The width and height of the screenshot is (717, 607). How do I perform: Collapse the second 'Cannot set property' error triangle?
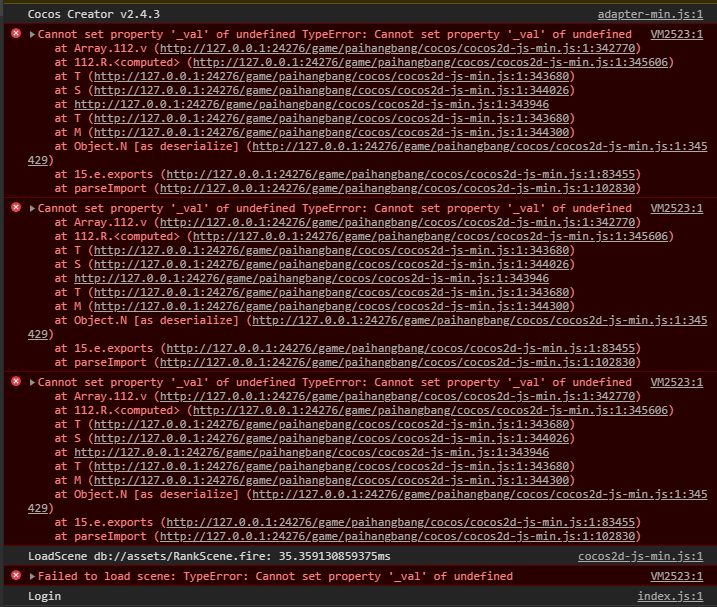pos(32,208)
